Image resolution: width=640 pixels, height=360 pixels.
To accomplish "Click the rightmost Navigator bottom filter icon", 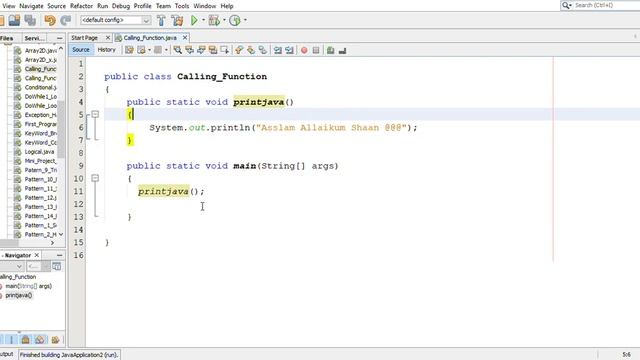I will coord(55,340).
